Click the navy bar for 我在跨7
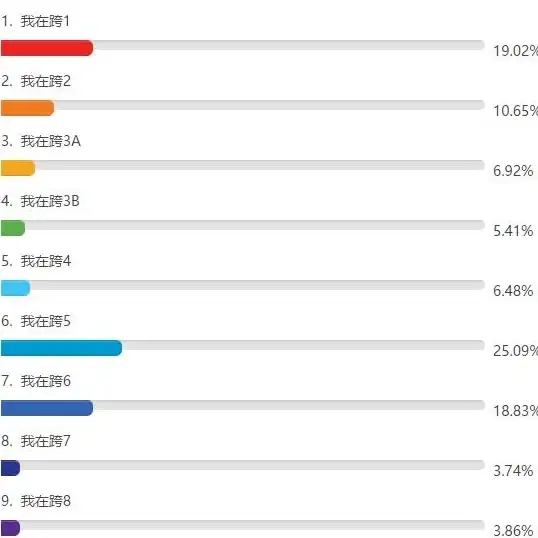Image resolution: width=538 pixels, height=538 pixels. coord(11,468)
